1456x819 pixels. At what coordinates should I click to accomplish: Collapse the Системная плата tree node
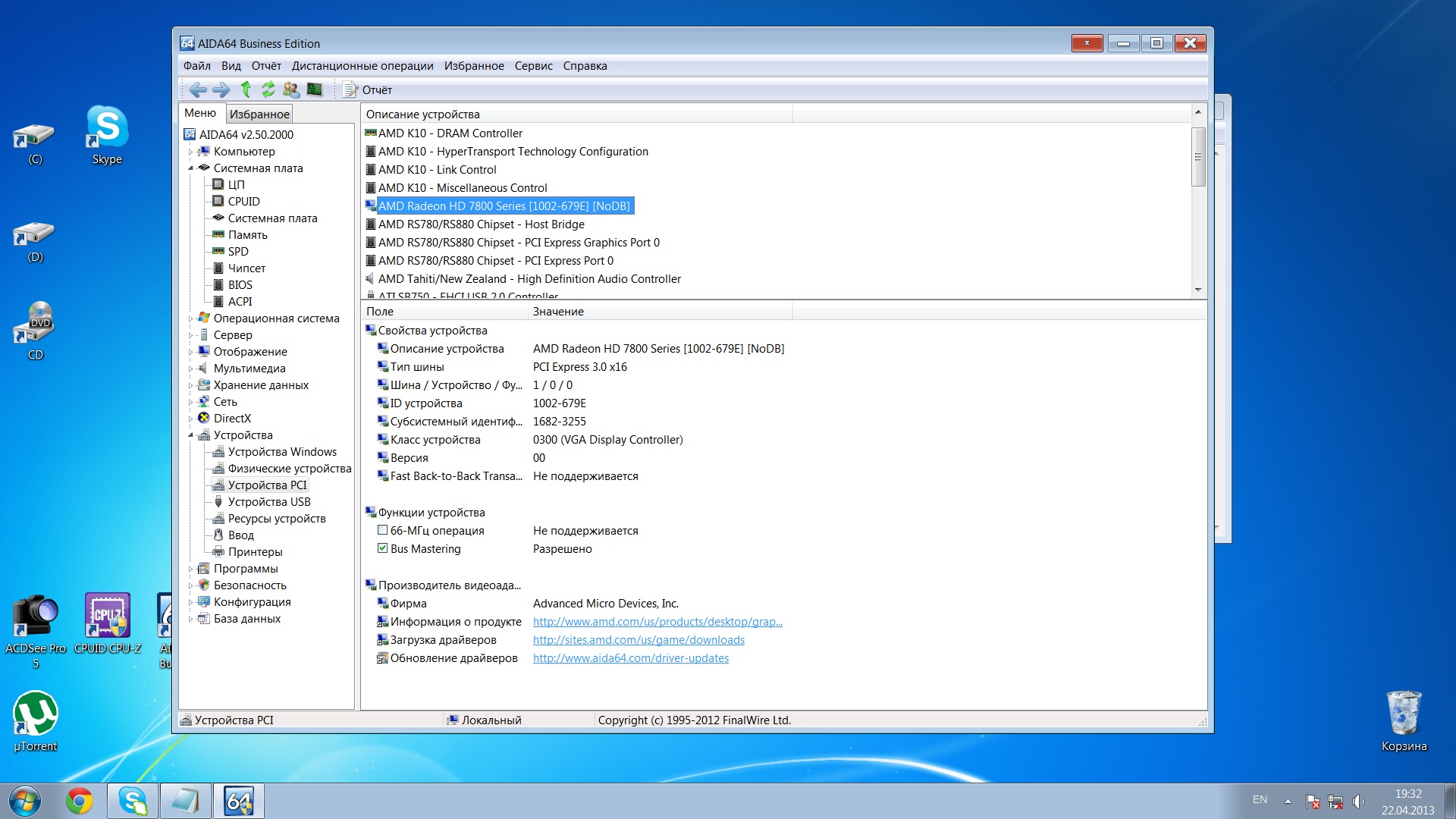[190, 168]
